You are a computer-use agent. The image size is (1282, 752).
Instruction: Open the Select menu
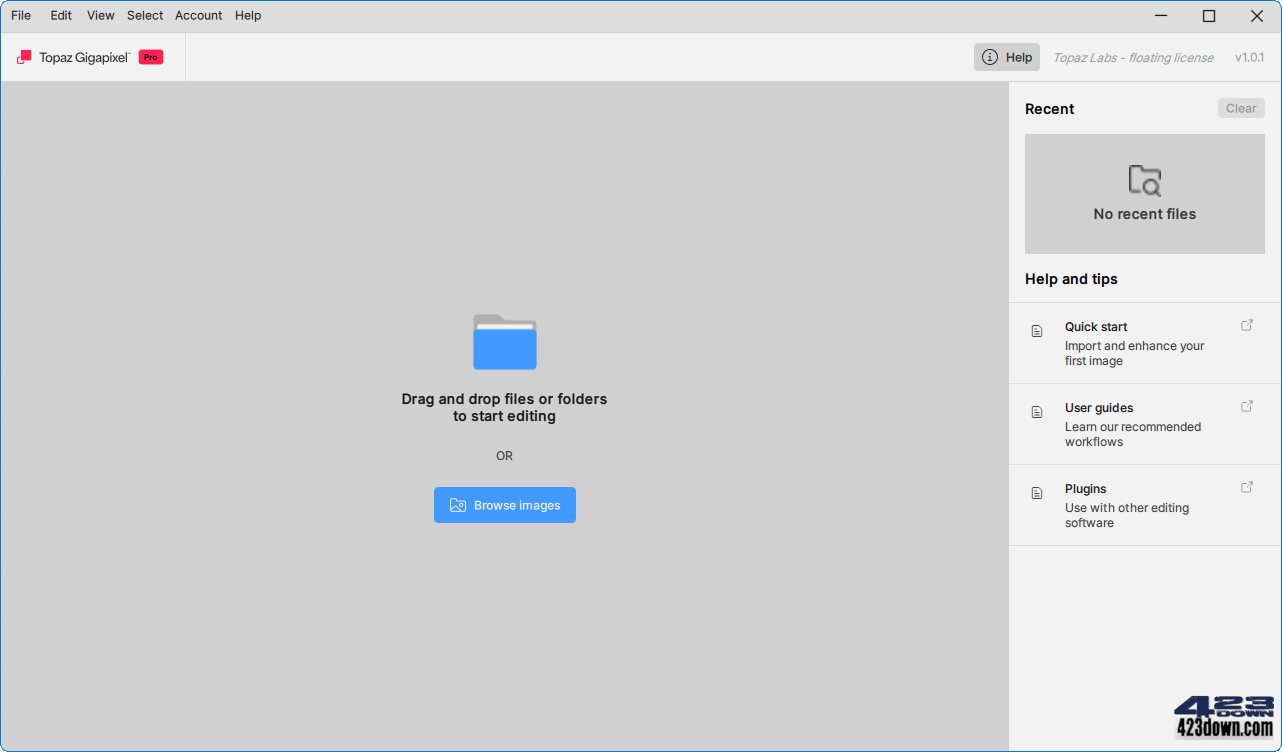point(145,15)
